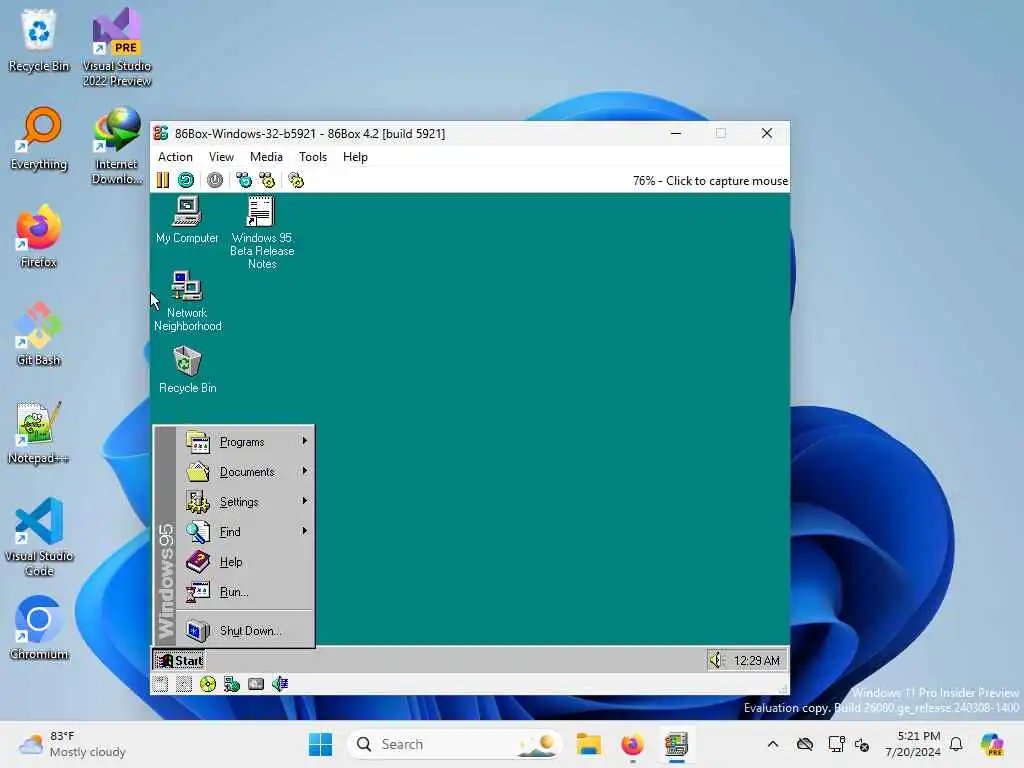Select the Everything search desktop shortcut

pos(39,138)
